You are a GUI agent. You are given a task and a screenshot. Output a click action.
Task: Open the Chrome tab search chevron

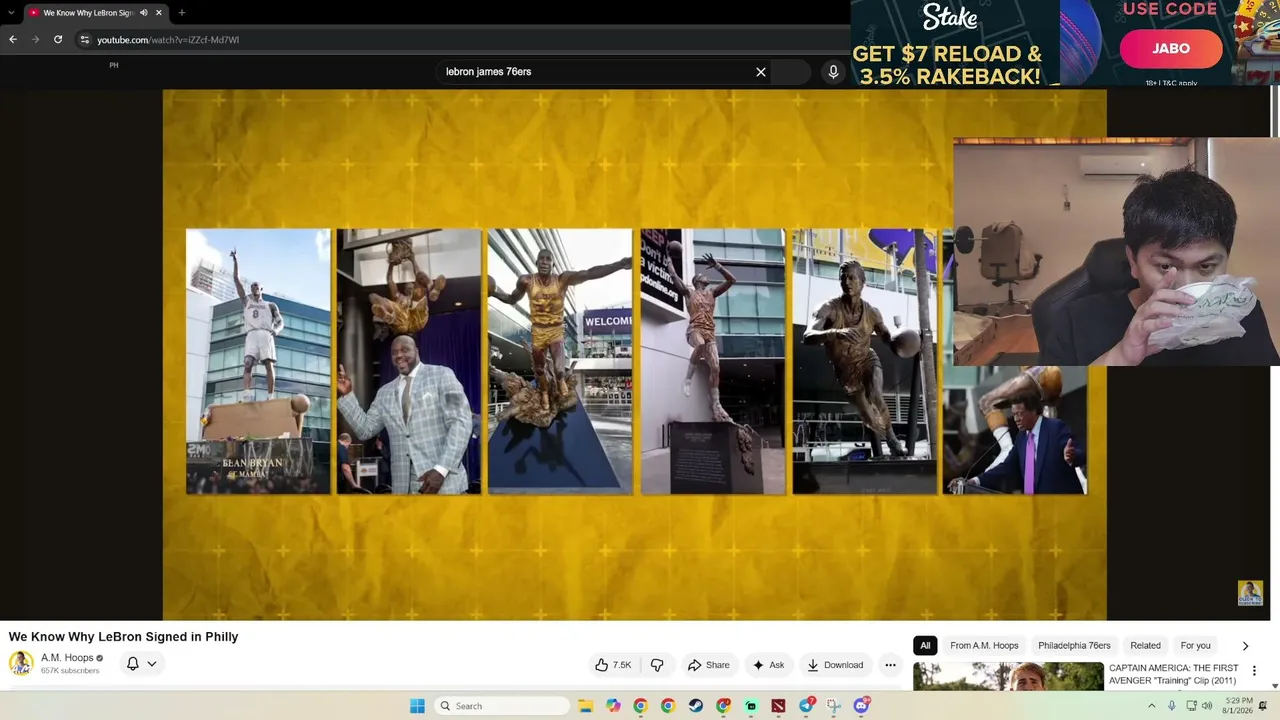pyautogui.click(x=9, y=13)
